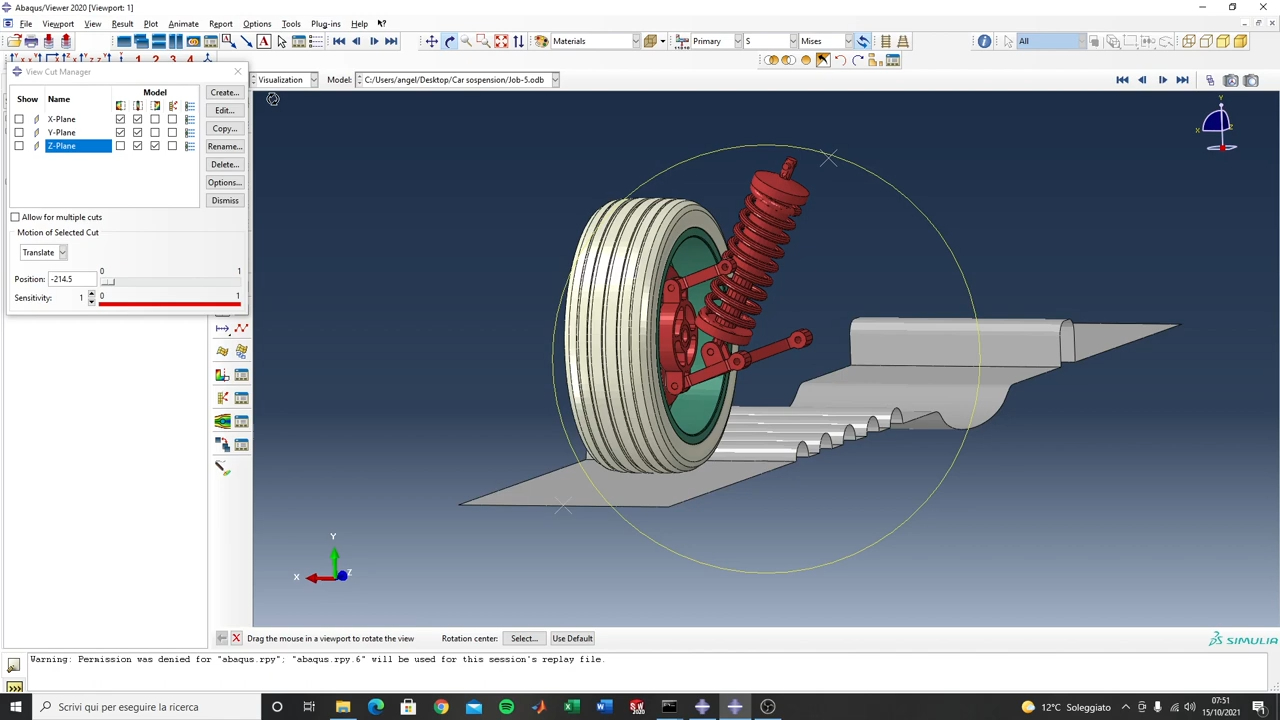Viewport: 1280px width, 720px height.
Task: Click the Position value field
Action: tap(71, 279)
